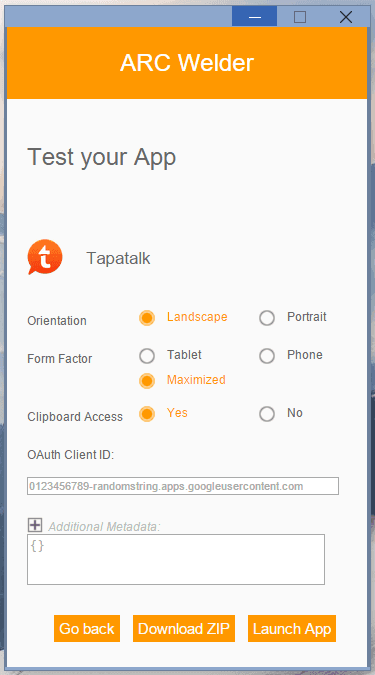375x675 pixels.
Task: Set Clipboard Access to Yes
Action: tap(147, 414)
